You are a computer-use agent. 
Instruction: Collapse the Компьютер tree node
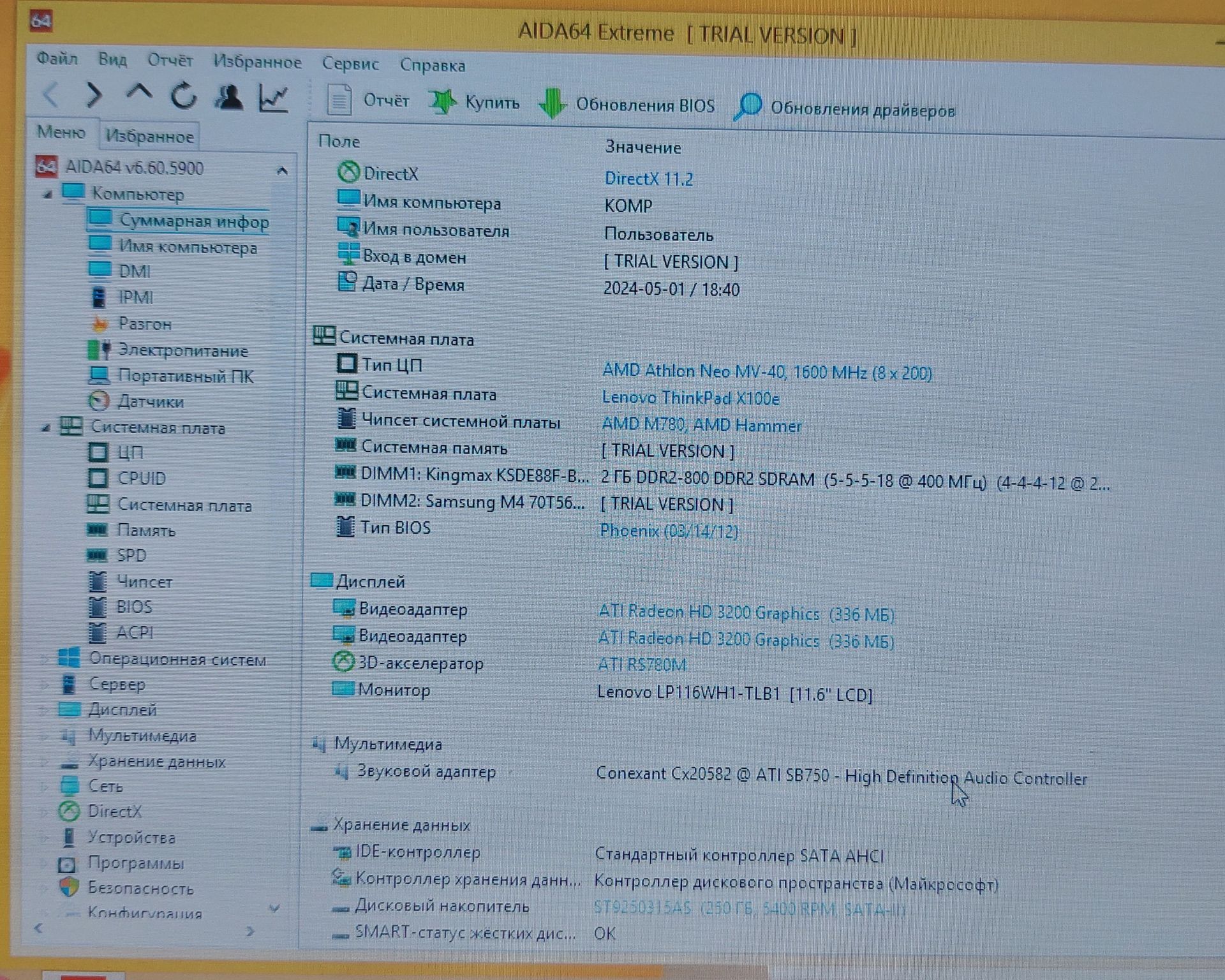(48, 194)
